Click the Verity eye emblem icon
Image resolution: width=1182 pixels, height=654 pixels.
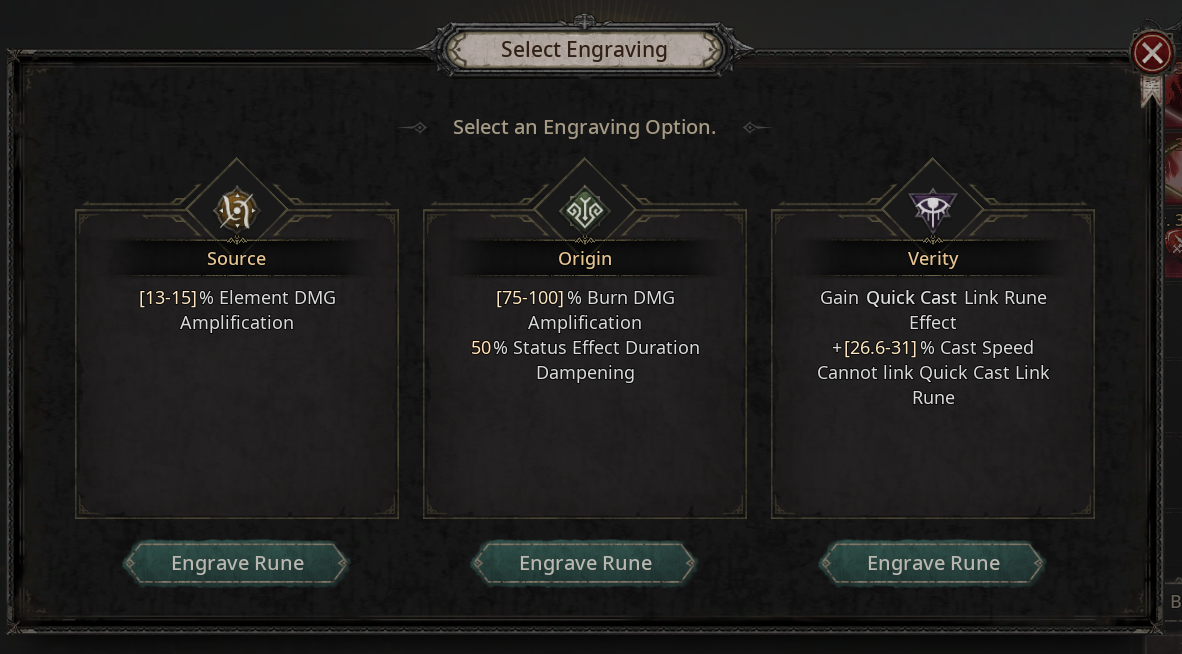933,210
